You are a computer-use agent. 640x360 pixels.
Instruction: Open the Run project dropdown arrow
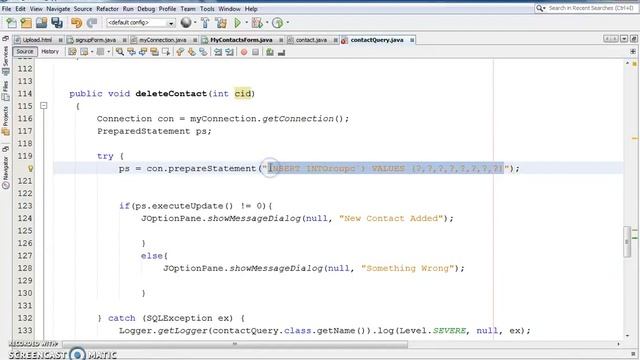[247, 23]
